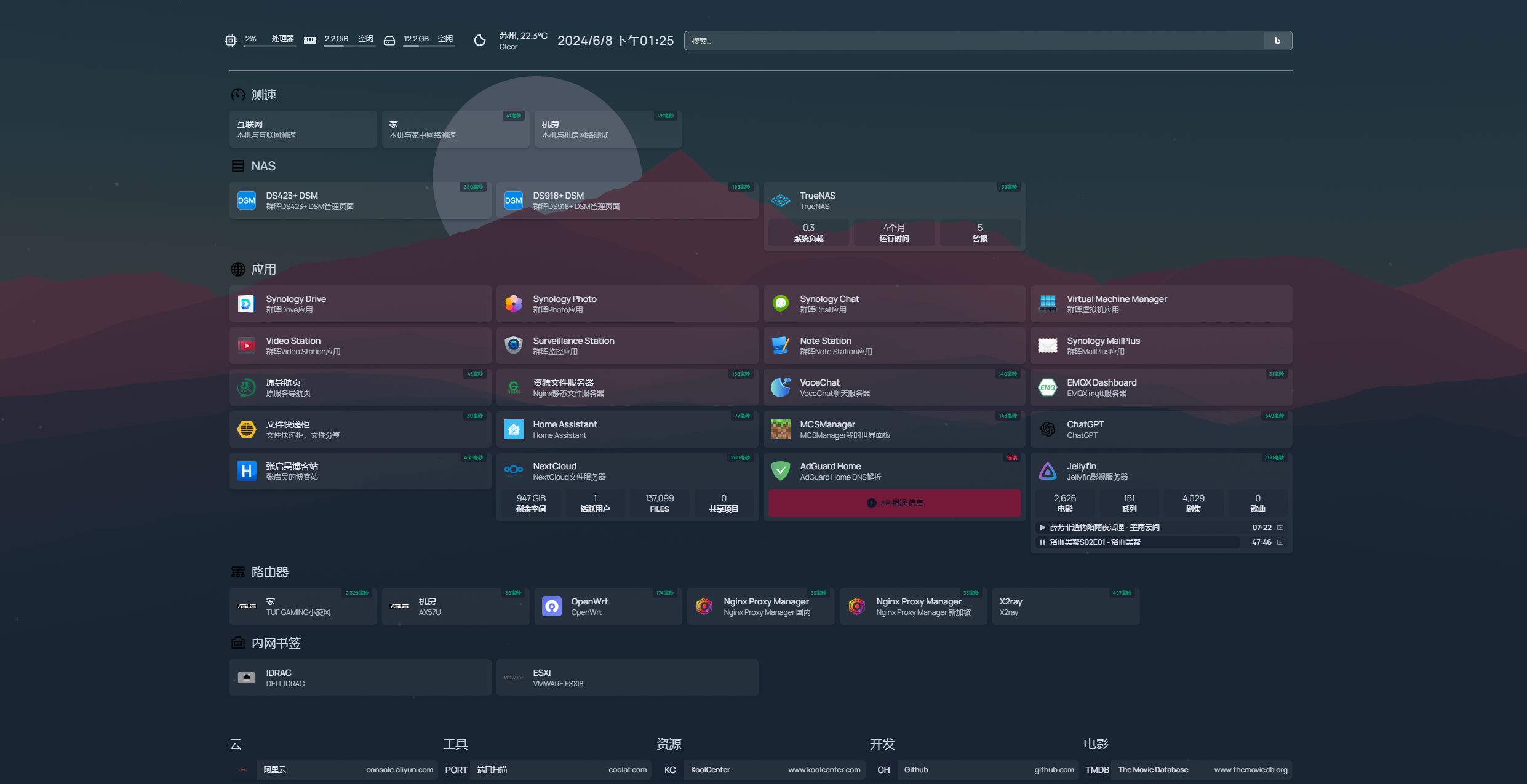Open the ESXI VMWARE bookmark

(x=628, y=678)
